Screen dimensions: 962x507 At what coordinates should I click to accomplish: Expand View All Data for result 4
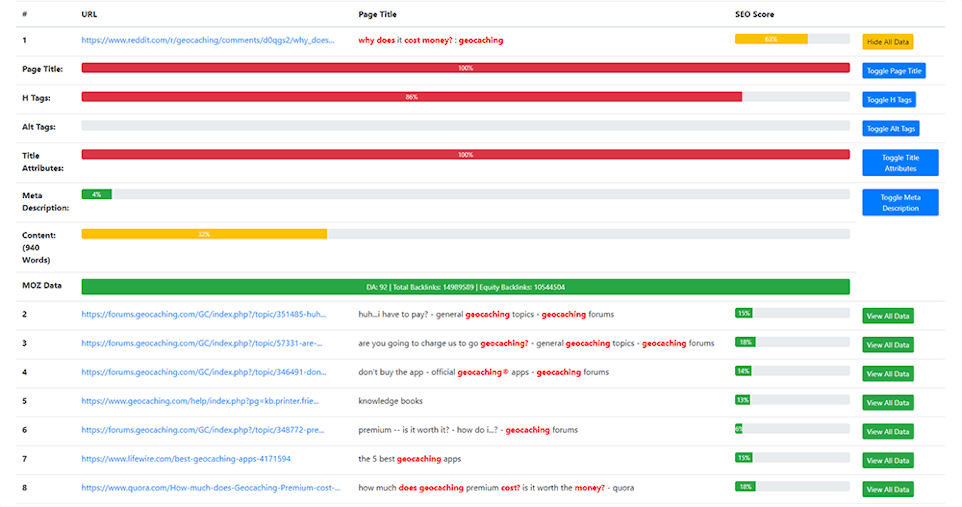click(x=887, y=374)
